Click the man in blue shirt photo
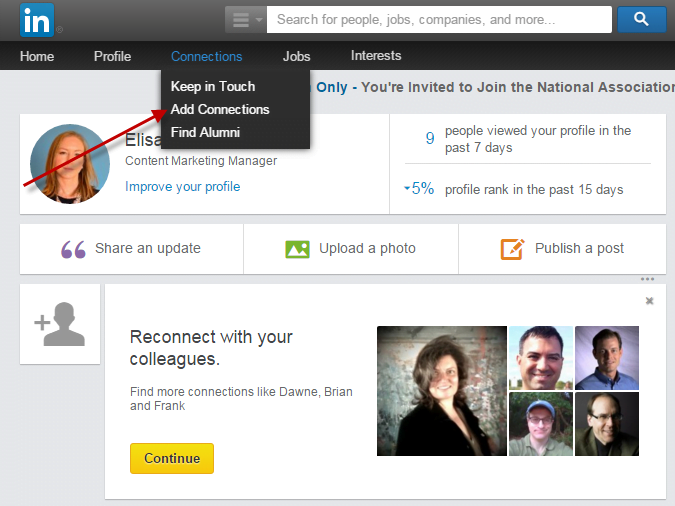Viewport: 675px width, 506px height. [607, 358]
